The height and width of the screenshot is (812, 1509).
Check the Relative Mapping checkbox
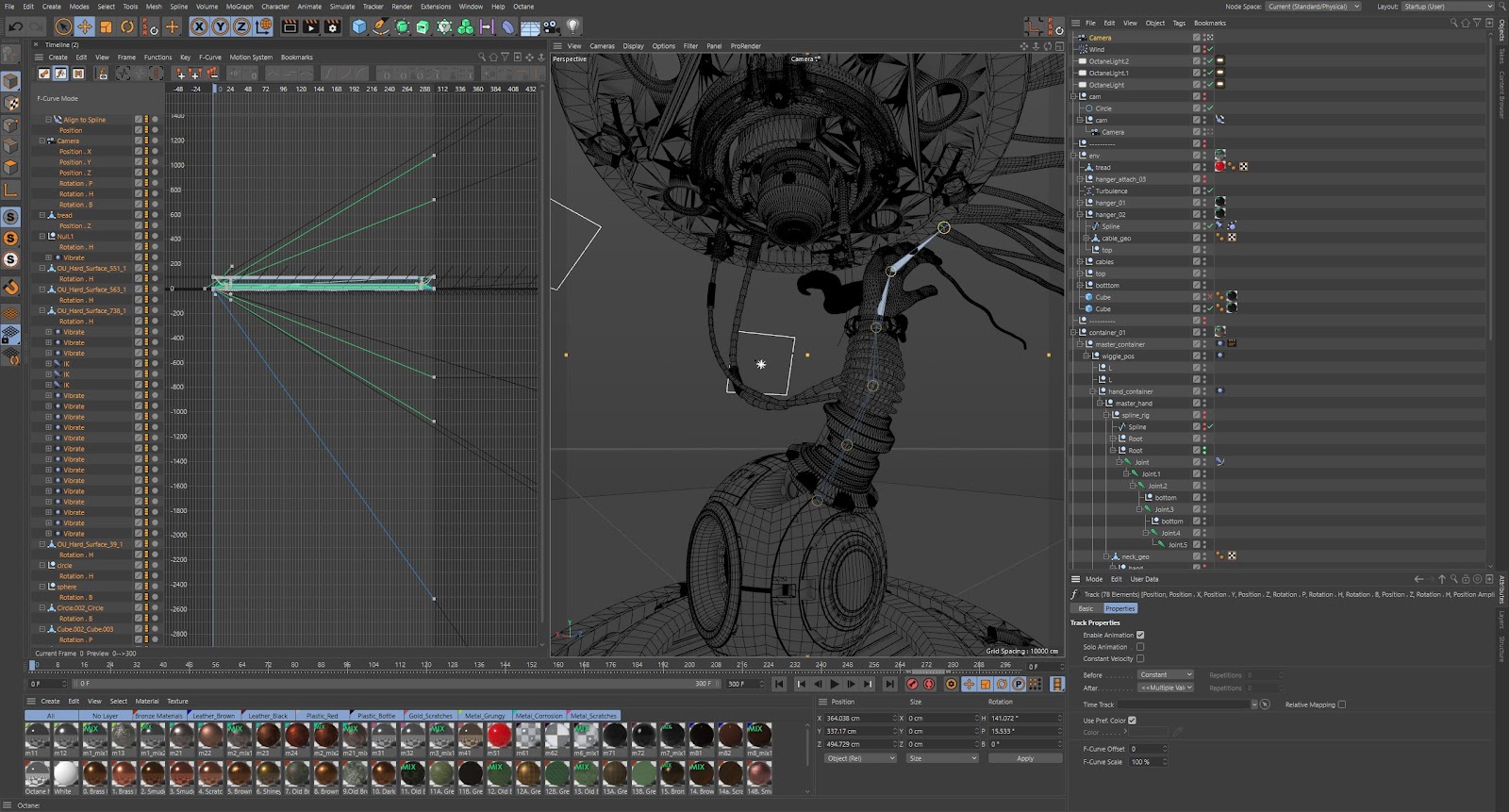[1342, 704]
